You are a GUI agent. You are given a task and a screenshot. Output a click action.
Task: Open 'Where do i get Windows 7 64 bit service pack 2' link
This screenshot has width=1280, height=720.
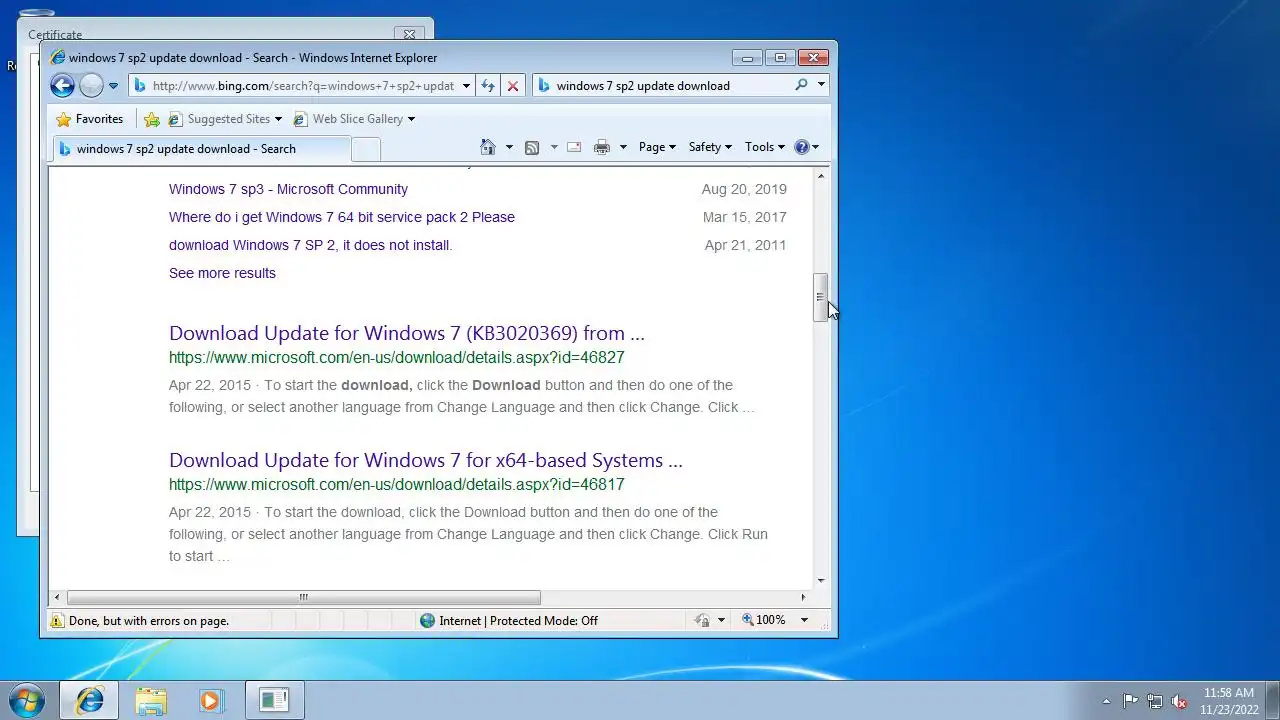coord(342,217)
